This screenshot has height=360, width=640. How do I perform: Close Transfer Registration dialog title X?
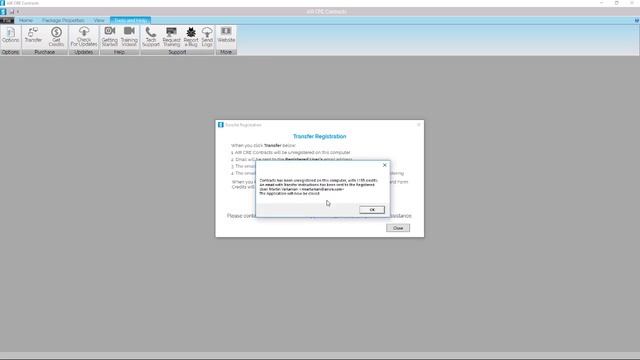(418, 125)
